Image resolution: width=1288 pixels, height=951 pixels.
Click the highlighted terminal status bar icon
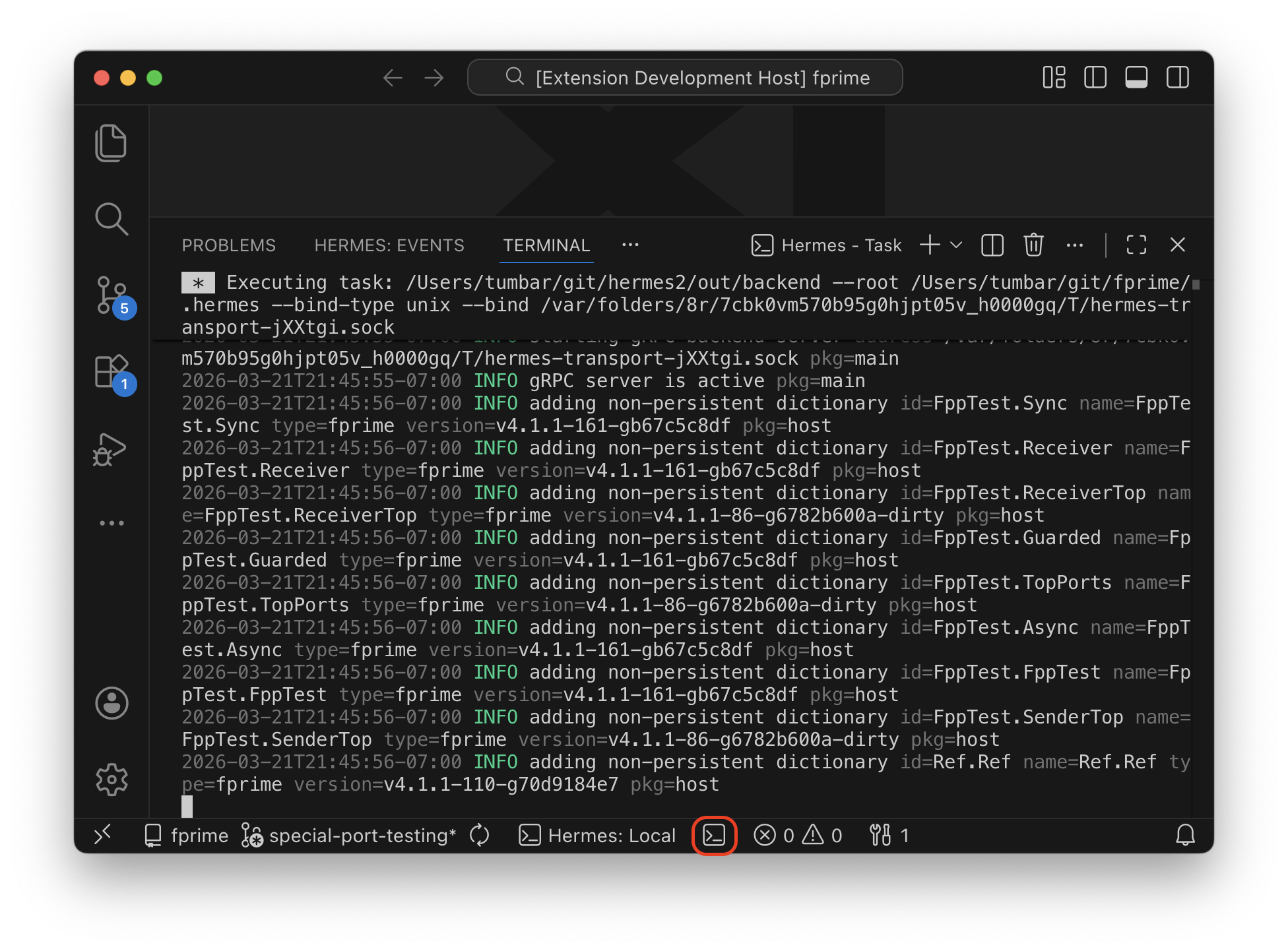click(714, 836)
